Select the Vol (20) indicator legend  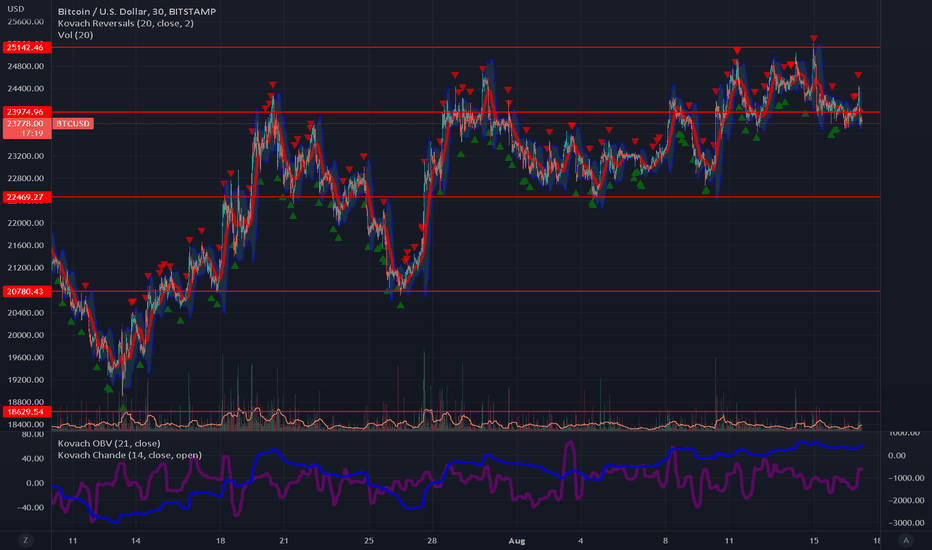point(75,35)
